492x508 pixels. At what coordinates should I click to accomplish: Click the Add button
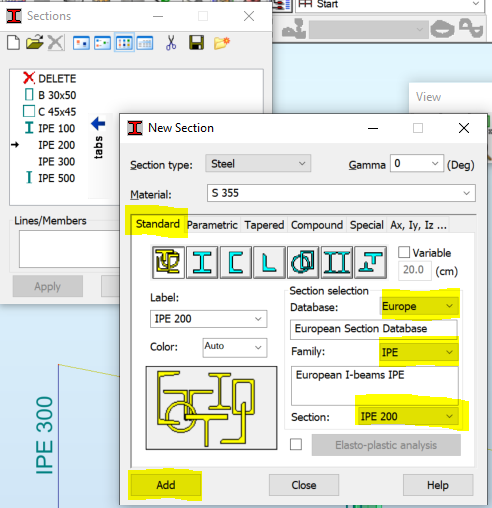click(x=166, y=485)
